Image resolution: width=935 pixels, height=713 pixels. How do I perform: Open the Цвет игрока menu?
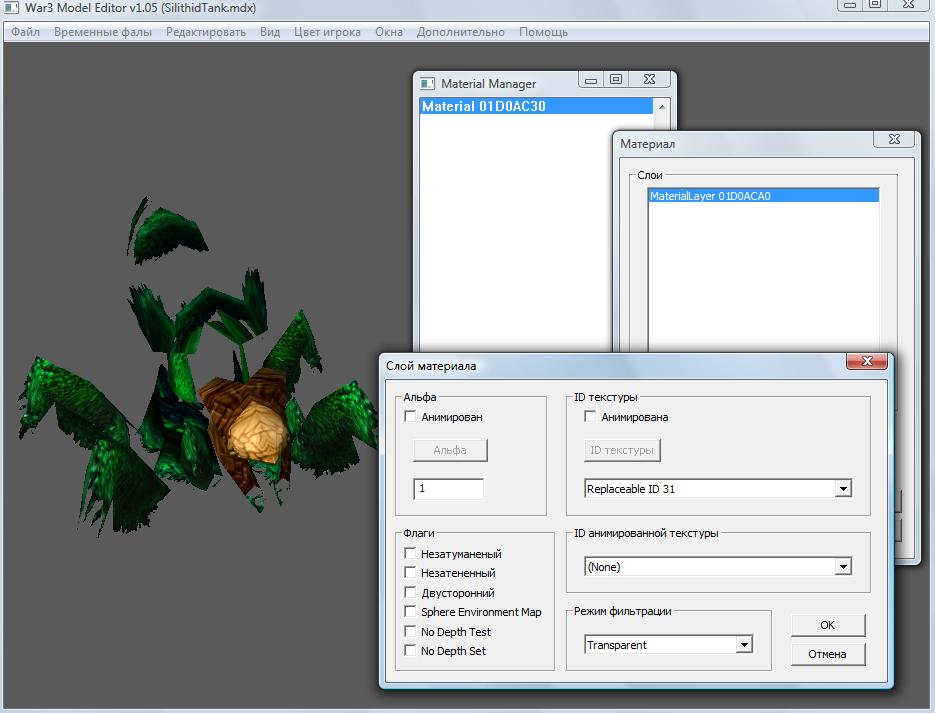[327, 32]
